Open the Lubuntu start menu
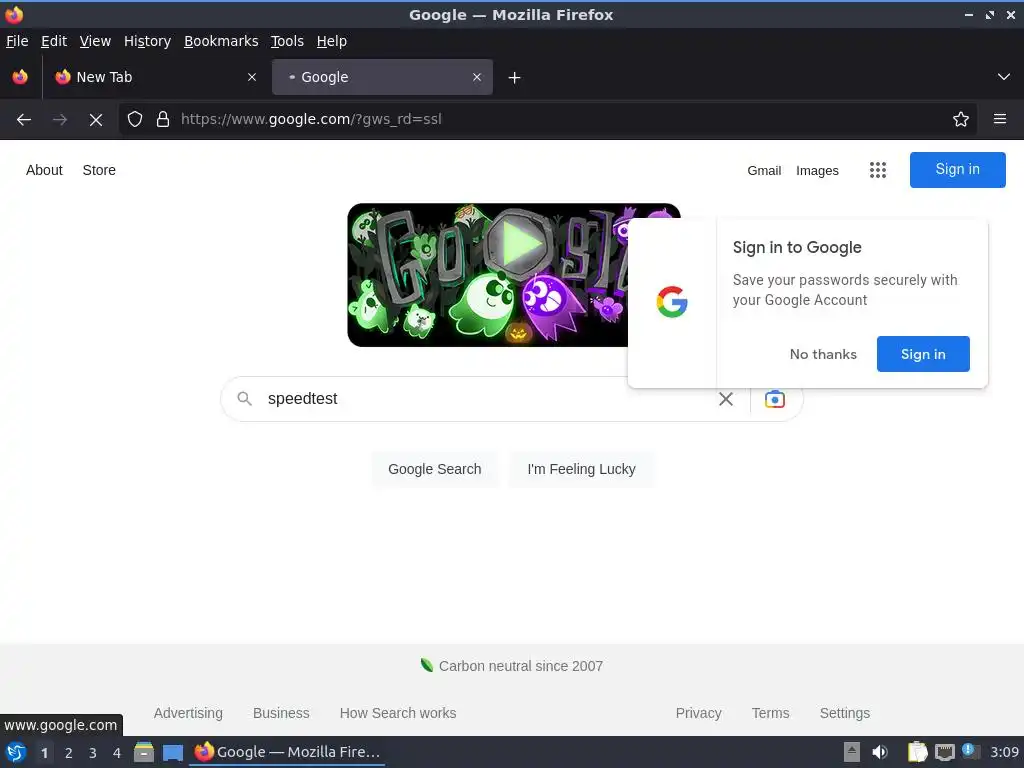The height and width of the screenshot is (768, 1024). [x=16, y=752]
